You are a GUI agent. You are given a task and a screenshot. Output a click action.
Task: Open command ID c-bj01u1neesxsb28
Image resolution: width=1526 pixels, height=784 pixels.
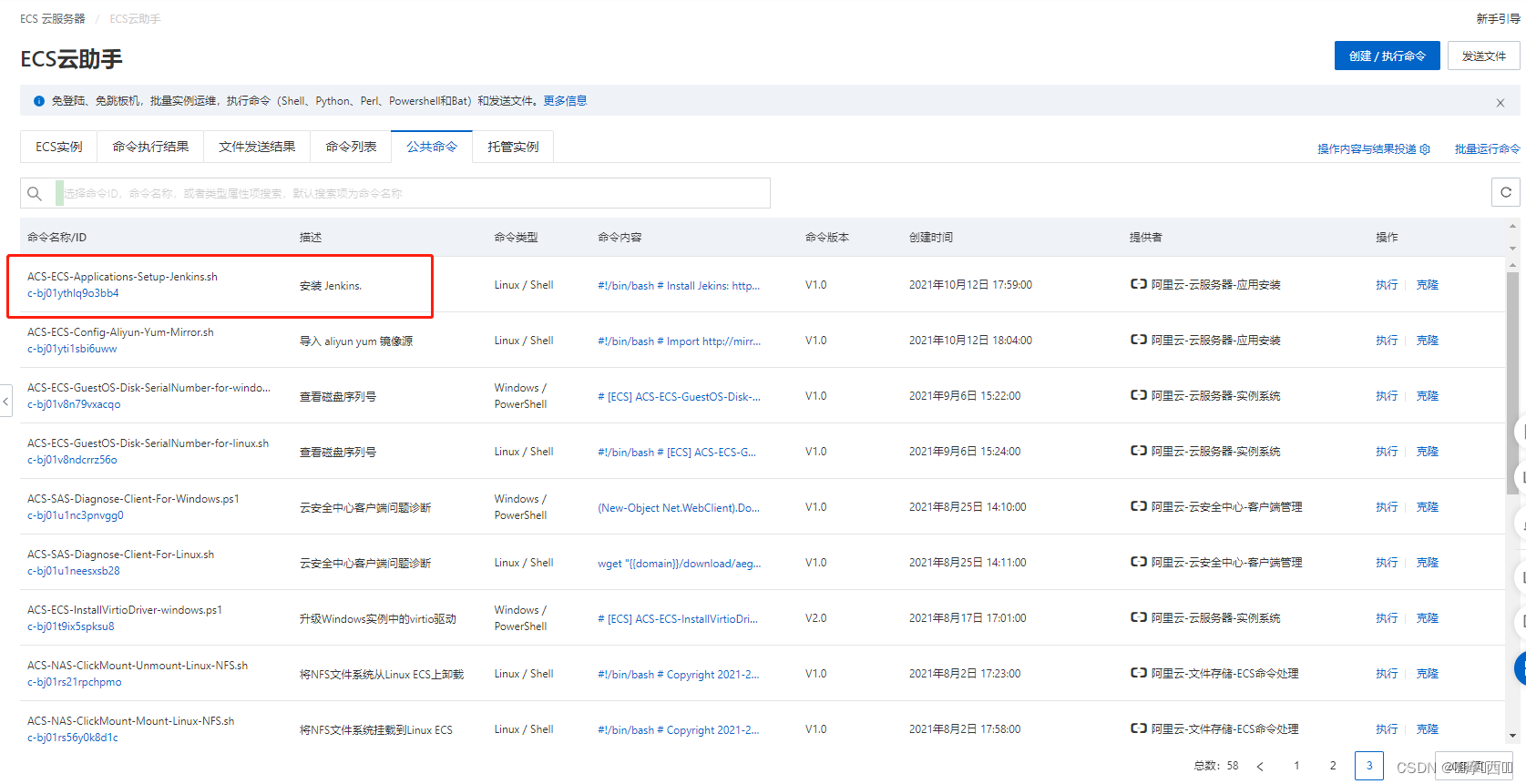coord(74,571)
